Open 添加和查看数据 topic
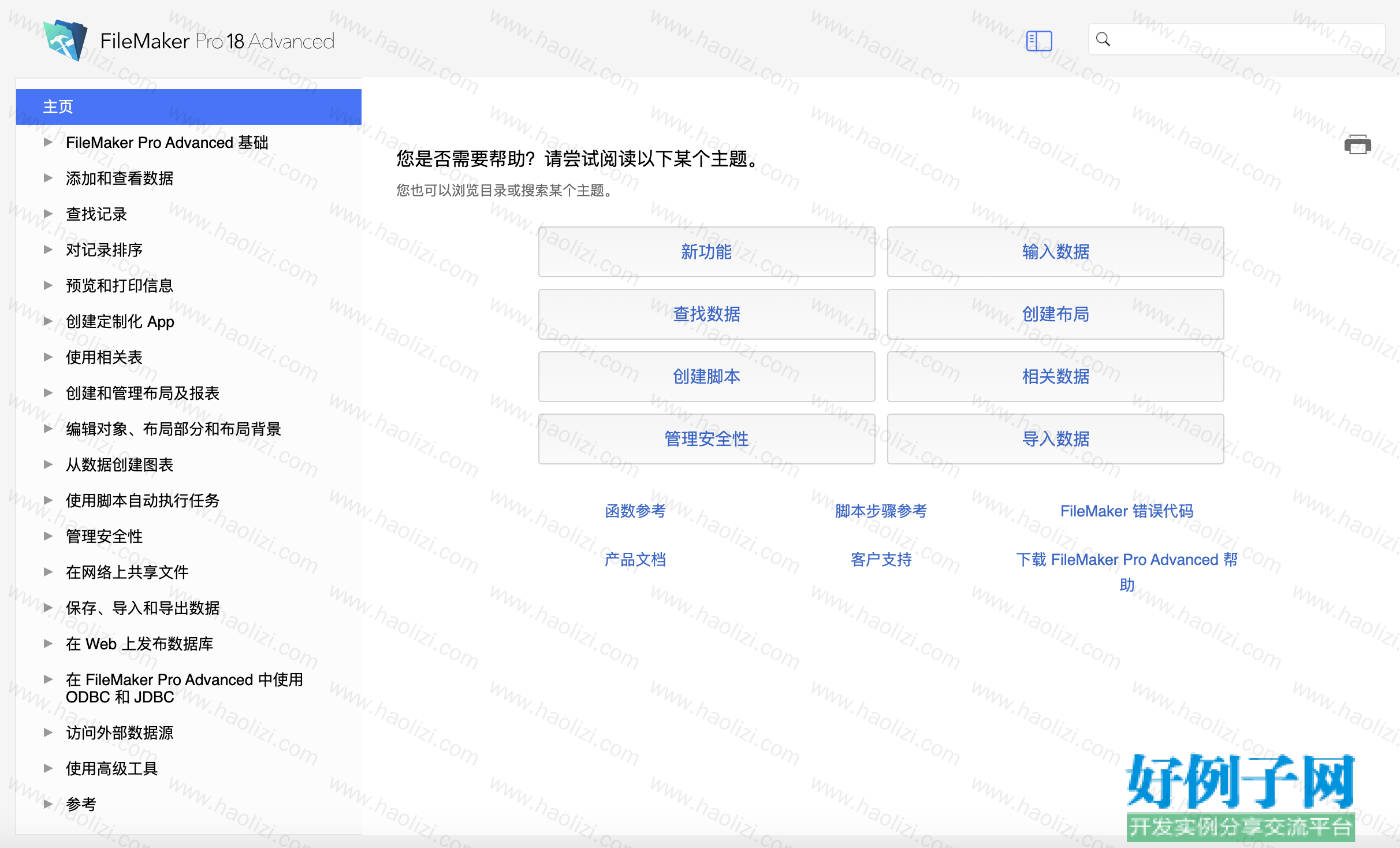The width and height of the screenshot is (1400, 848). (120, 178)
